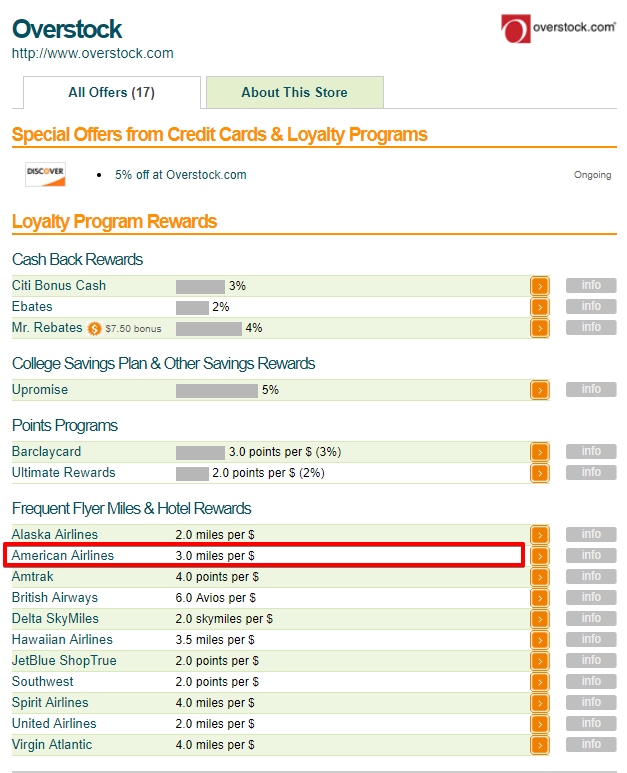Click the Mr. Rebates dollar bonus icon
This screenshot has width=627, height=773.
(x=94, y=328)
